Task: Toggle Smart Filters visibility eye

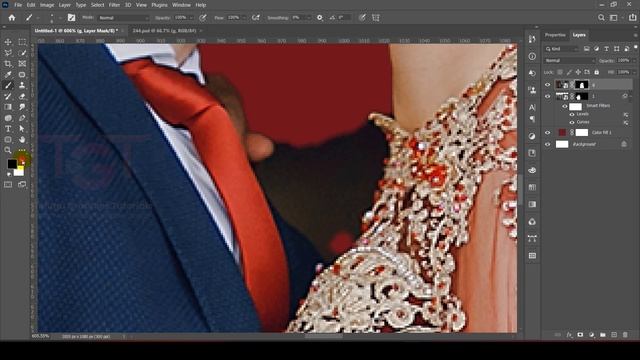Action: [x=565, y=106]
